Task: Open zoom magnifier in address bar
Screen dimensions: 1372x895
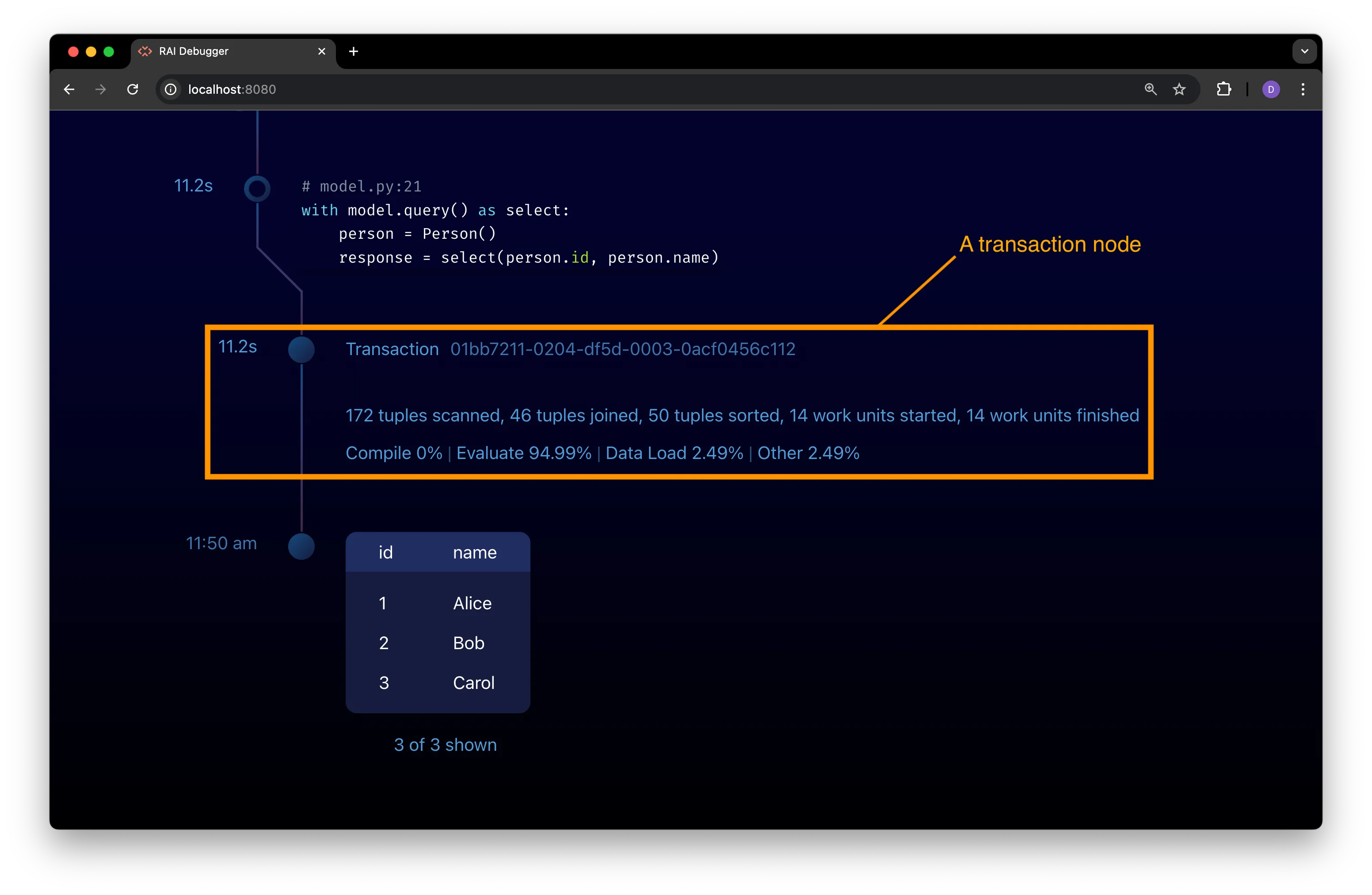Action: coord(1150,89)
